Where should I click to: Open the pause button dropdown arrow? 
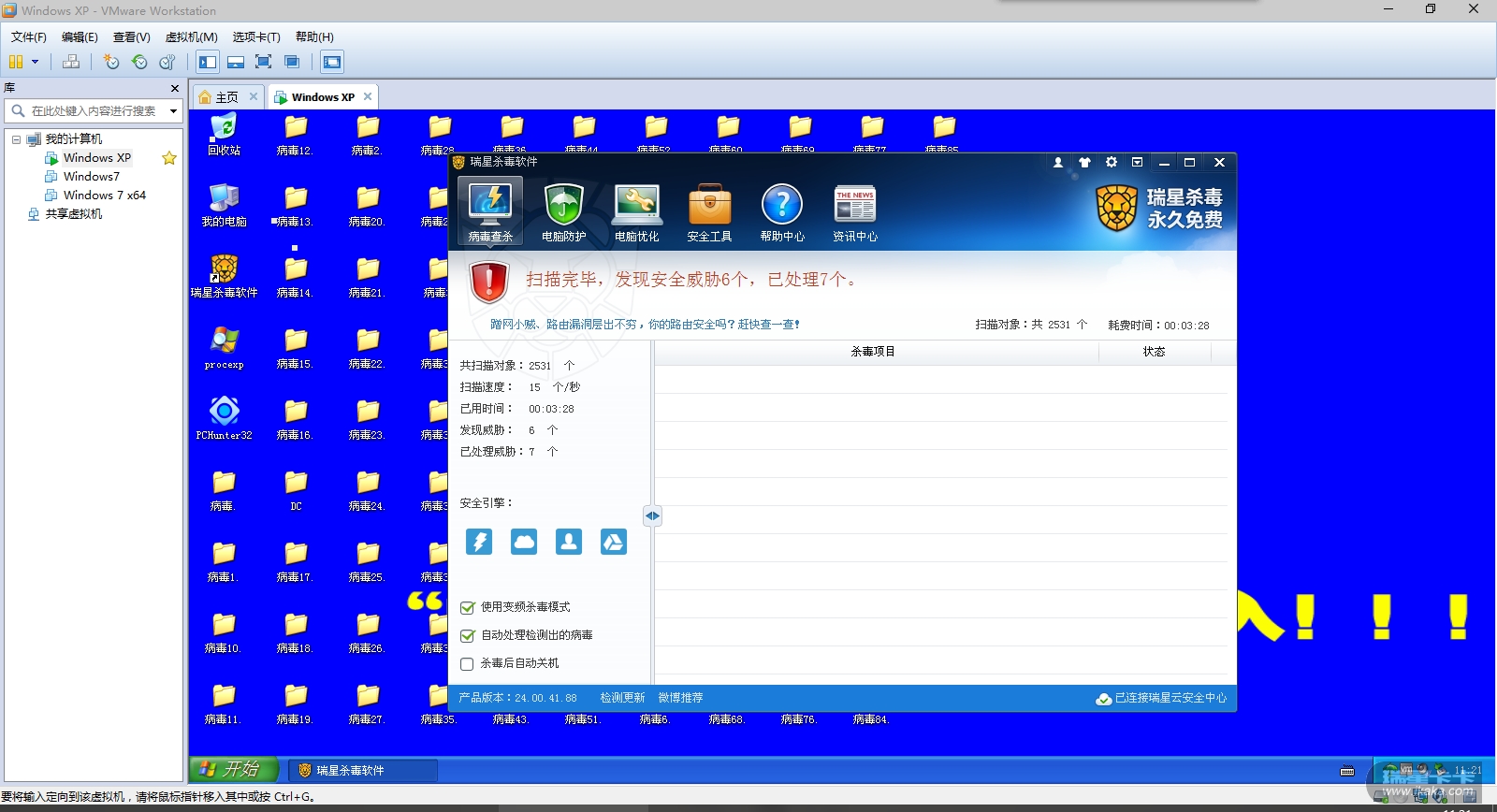tap(36, 62)
